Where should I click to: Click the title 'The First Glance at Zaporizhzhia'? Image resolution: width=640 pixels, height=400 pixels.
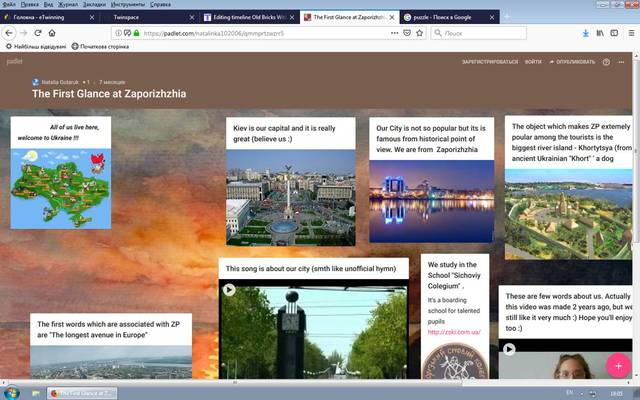coord(109,94)
